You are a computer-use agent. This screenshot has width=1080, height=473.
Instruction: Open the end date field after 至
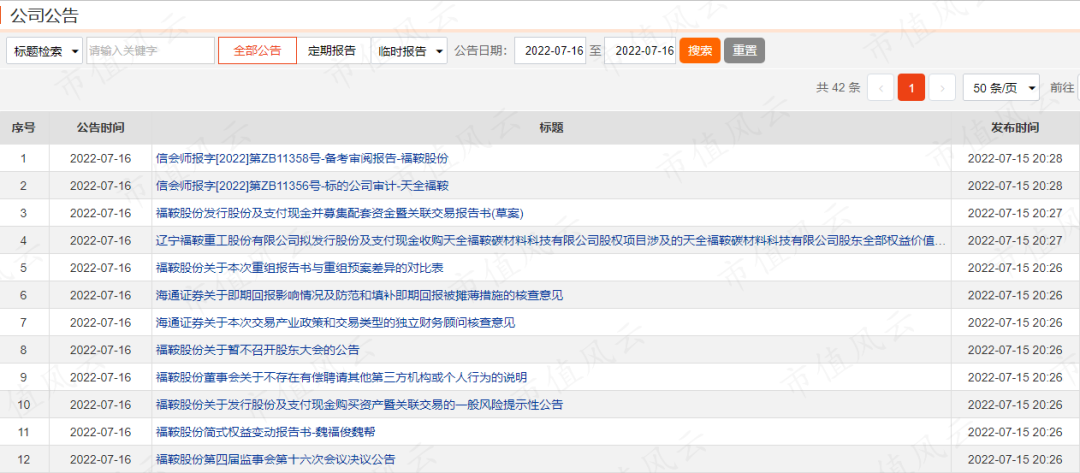[640, 51]
